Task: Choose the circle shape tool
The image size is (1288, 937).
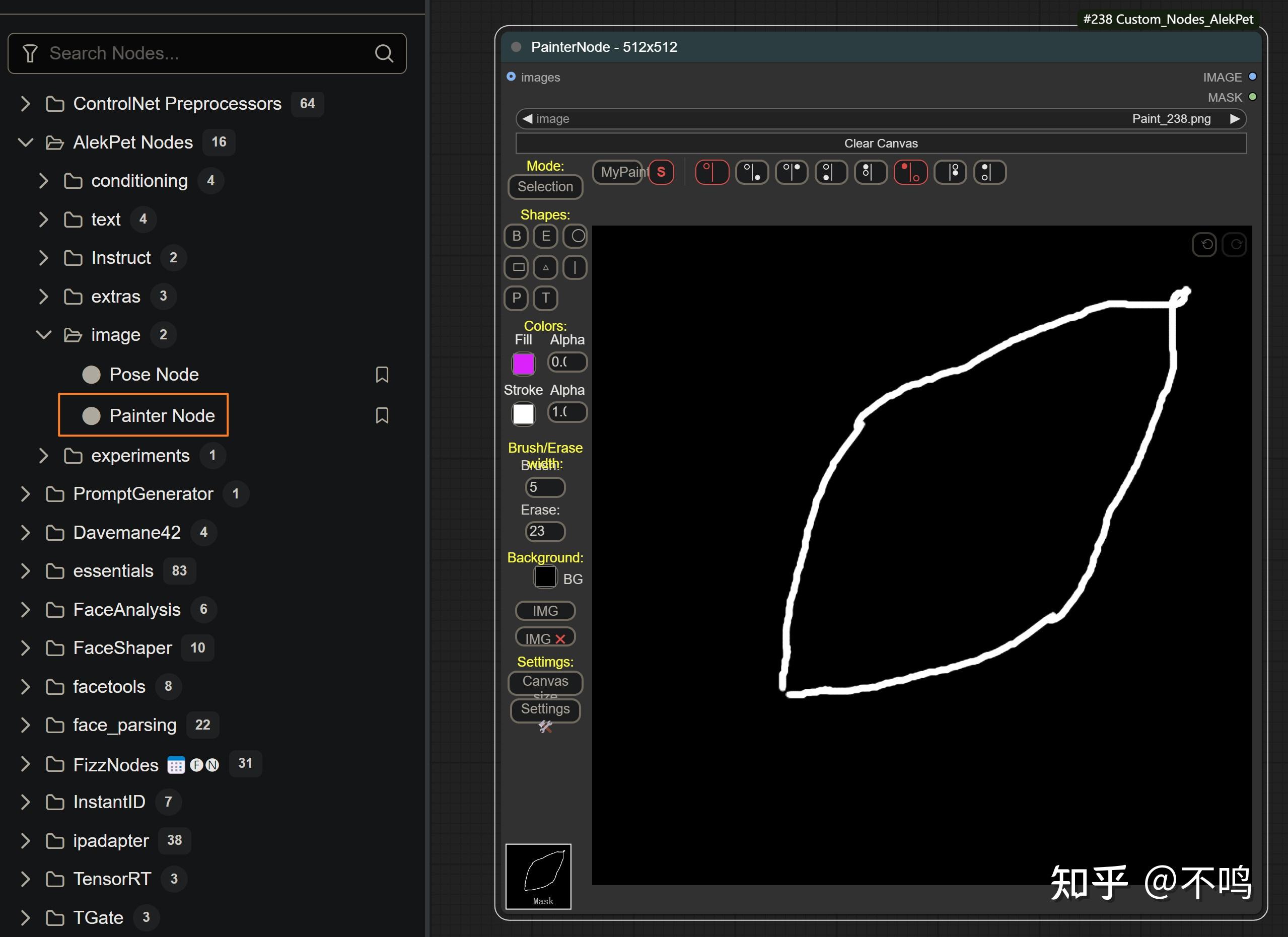Action: click(x=577, y=236)
